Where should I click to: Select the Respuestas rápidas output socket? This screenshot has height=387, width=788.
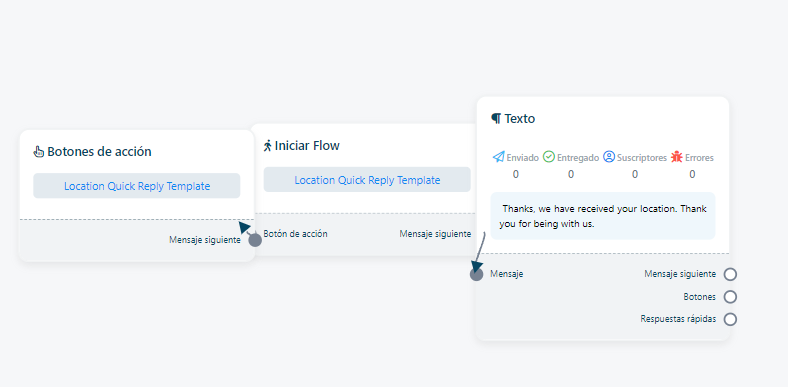(x=730, y=319)
